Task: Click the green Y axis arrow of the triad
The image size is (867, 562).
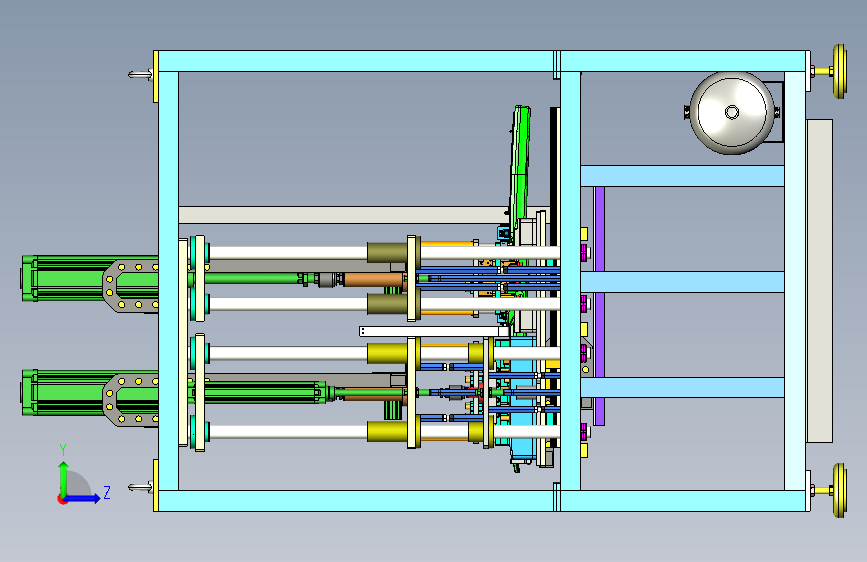Action: [x=64, y=478]
